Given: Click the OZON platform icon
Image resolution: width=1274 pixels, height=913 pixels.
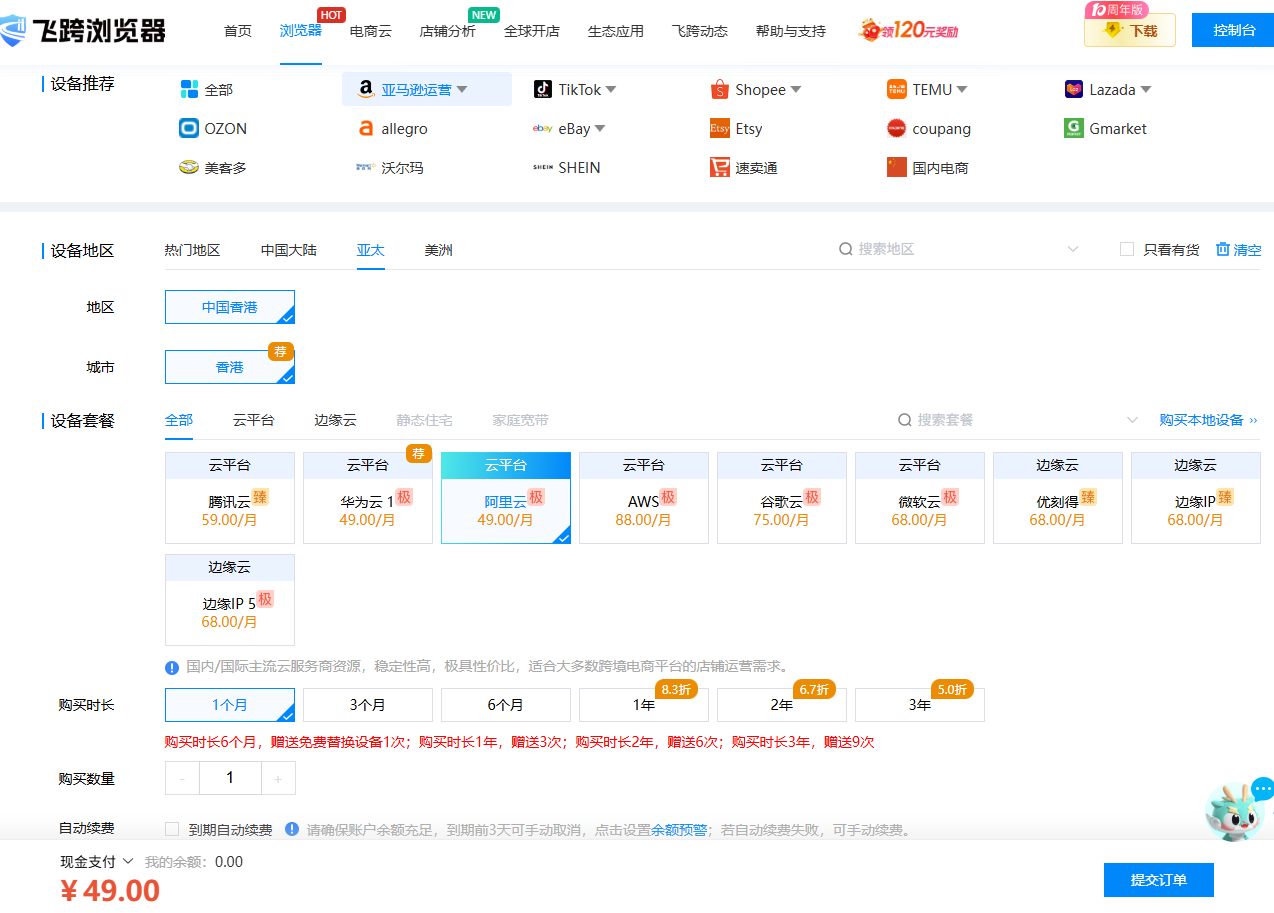Looking at the screenshot, I should tap(189, 128).
